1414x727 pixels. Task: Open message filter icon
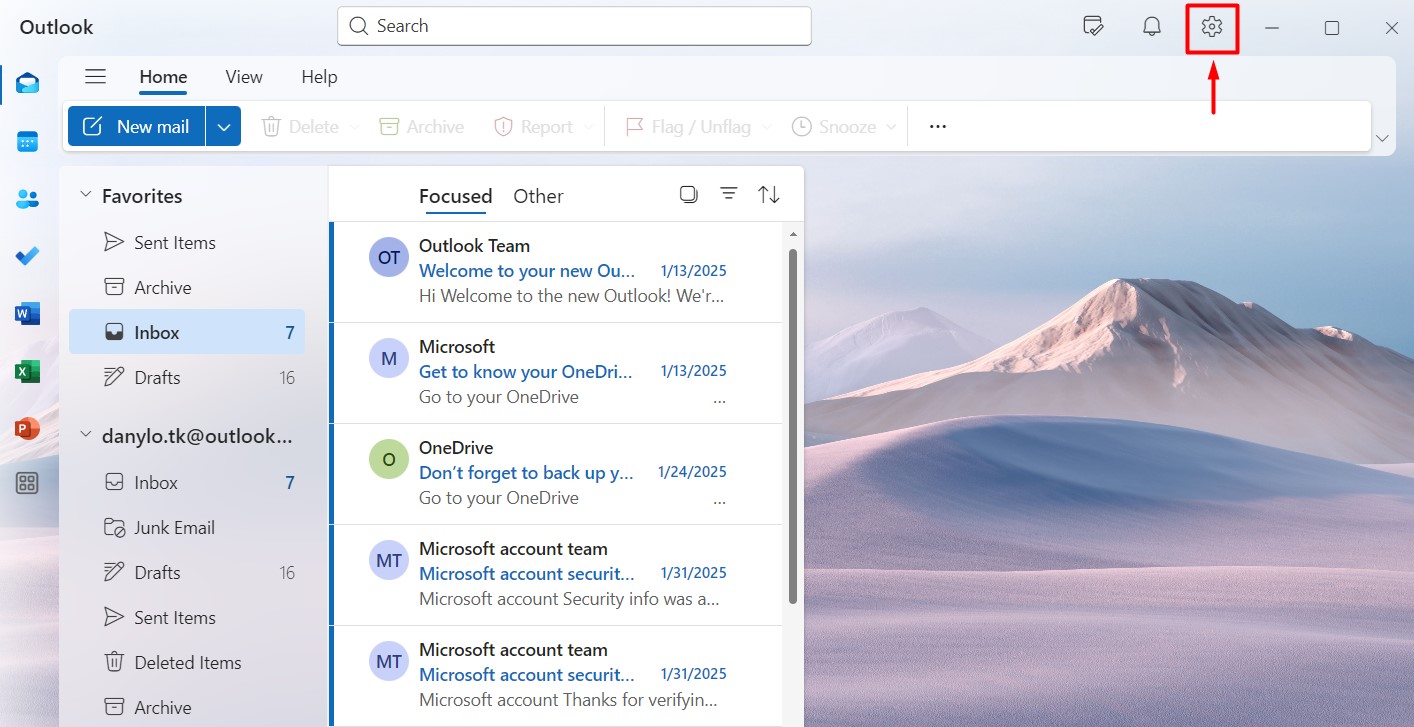click(x=729, y=194)
